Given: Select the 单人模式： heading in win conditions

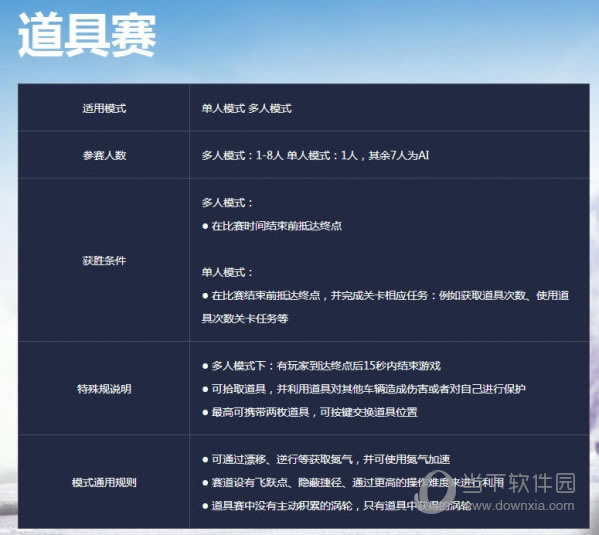Looking at the screenshot, I should click(x=227, y=272).
